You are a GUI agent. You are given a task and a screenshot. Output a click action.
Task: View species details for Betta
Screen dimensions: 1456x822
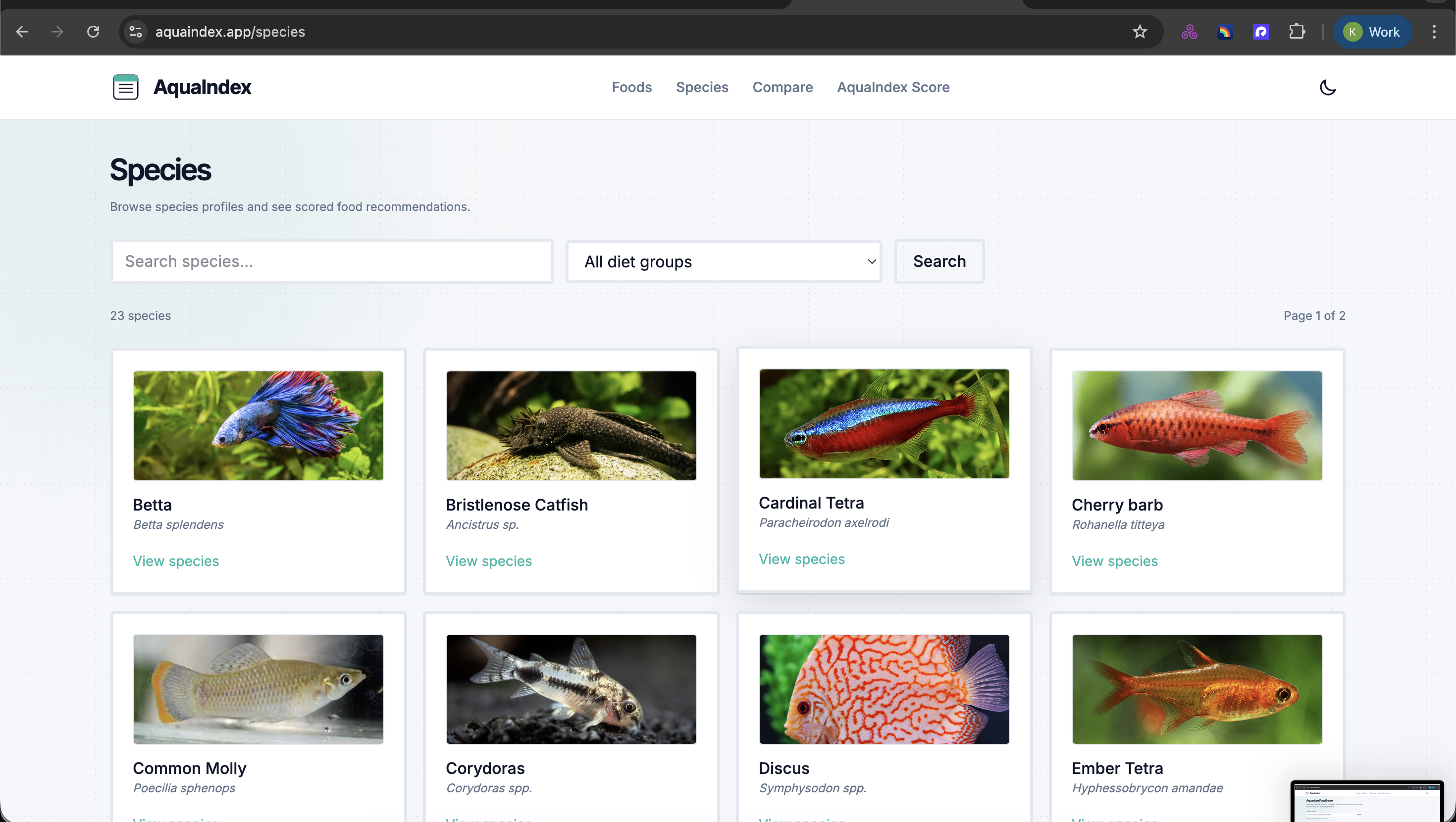click(x=176, y=560)
